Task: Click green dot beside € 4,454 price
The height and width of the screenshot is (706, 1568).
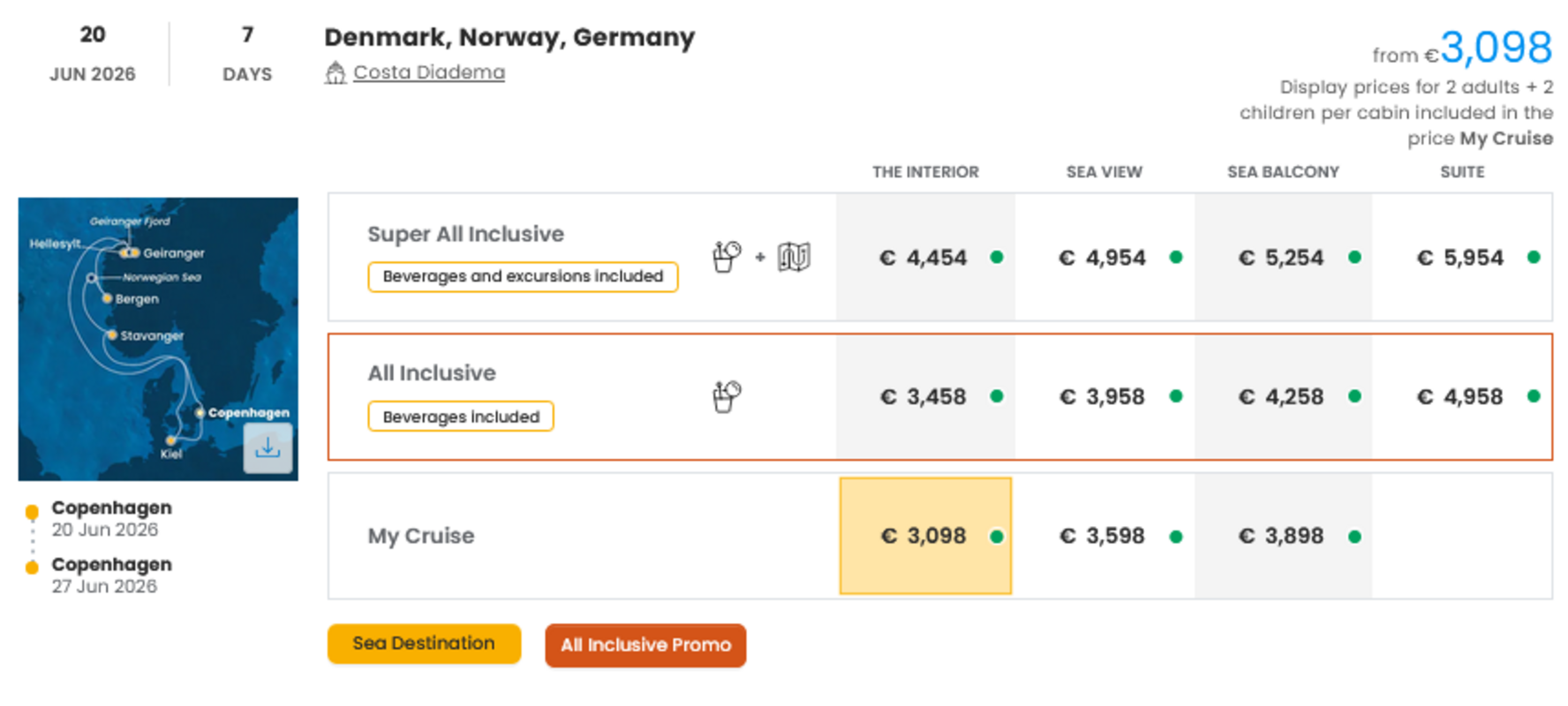Action: [x=997, y=257]
